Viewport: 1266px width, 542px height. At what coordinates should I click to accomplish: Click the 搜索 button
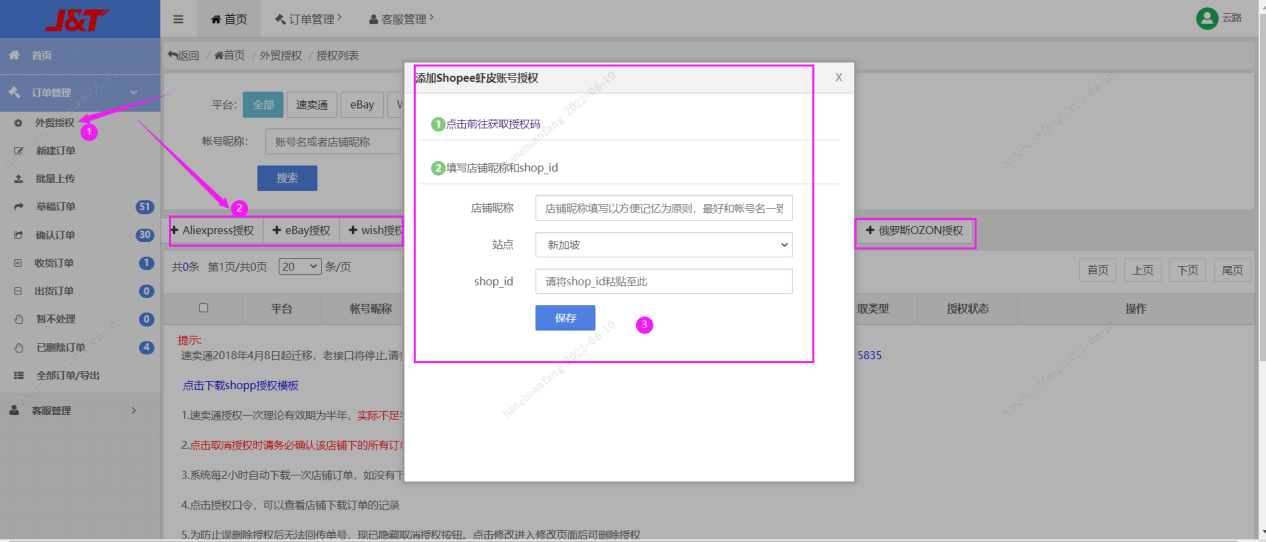(x=287, y=178)
